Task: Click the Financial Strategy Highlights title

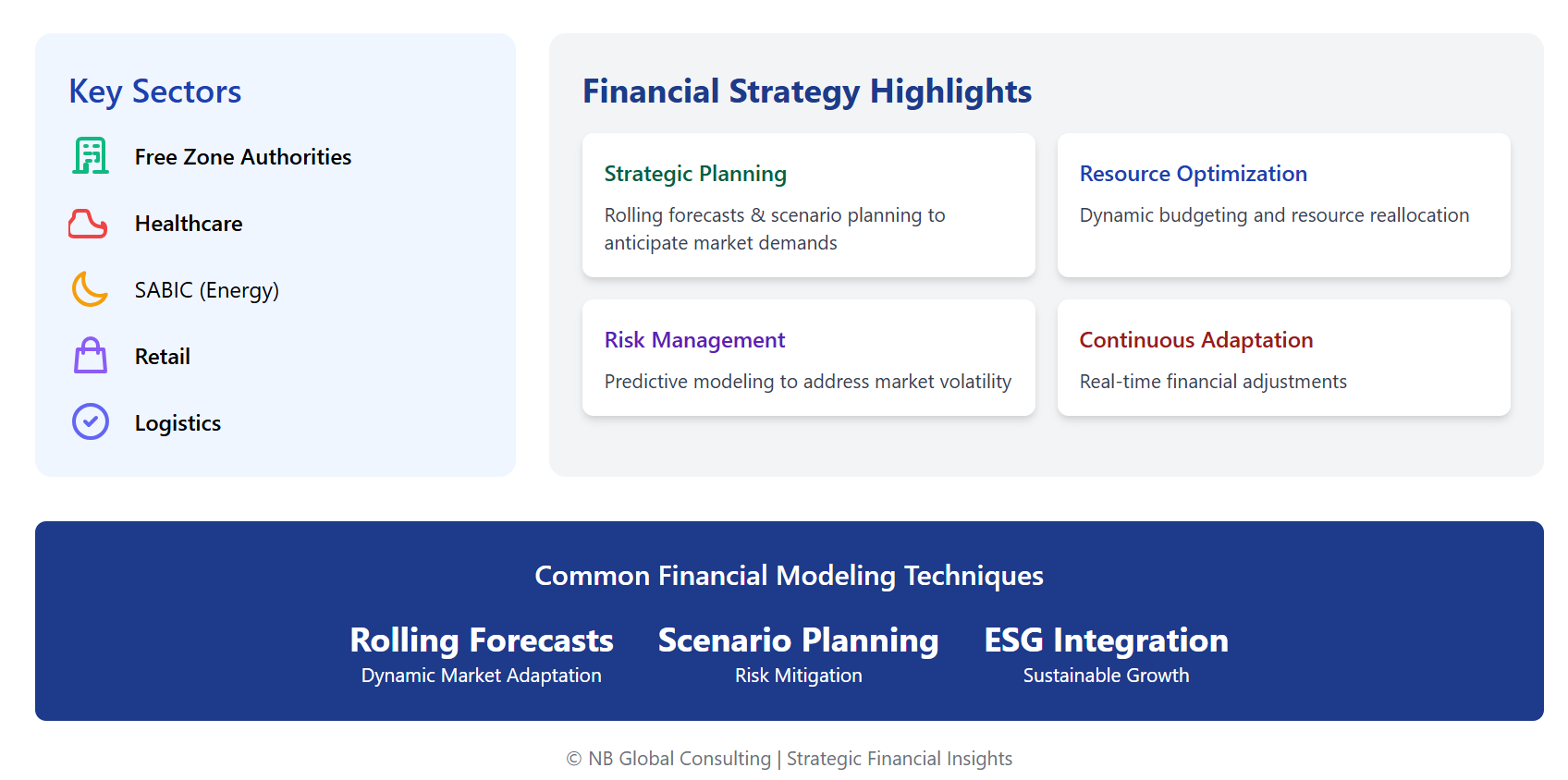Action: [807, 91]
